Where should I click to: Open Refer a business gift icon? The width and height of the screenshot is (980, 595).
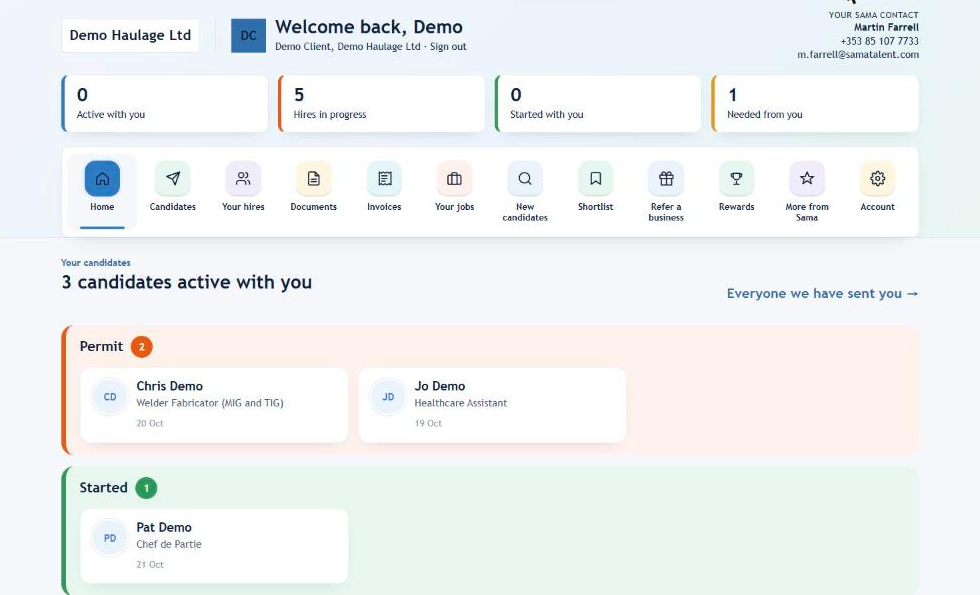pos(666,179)
